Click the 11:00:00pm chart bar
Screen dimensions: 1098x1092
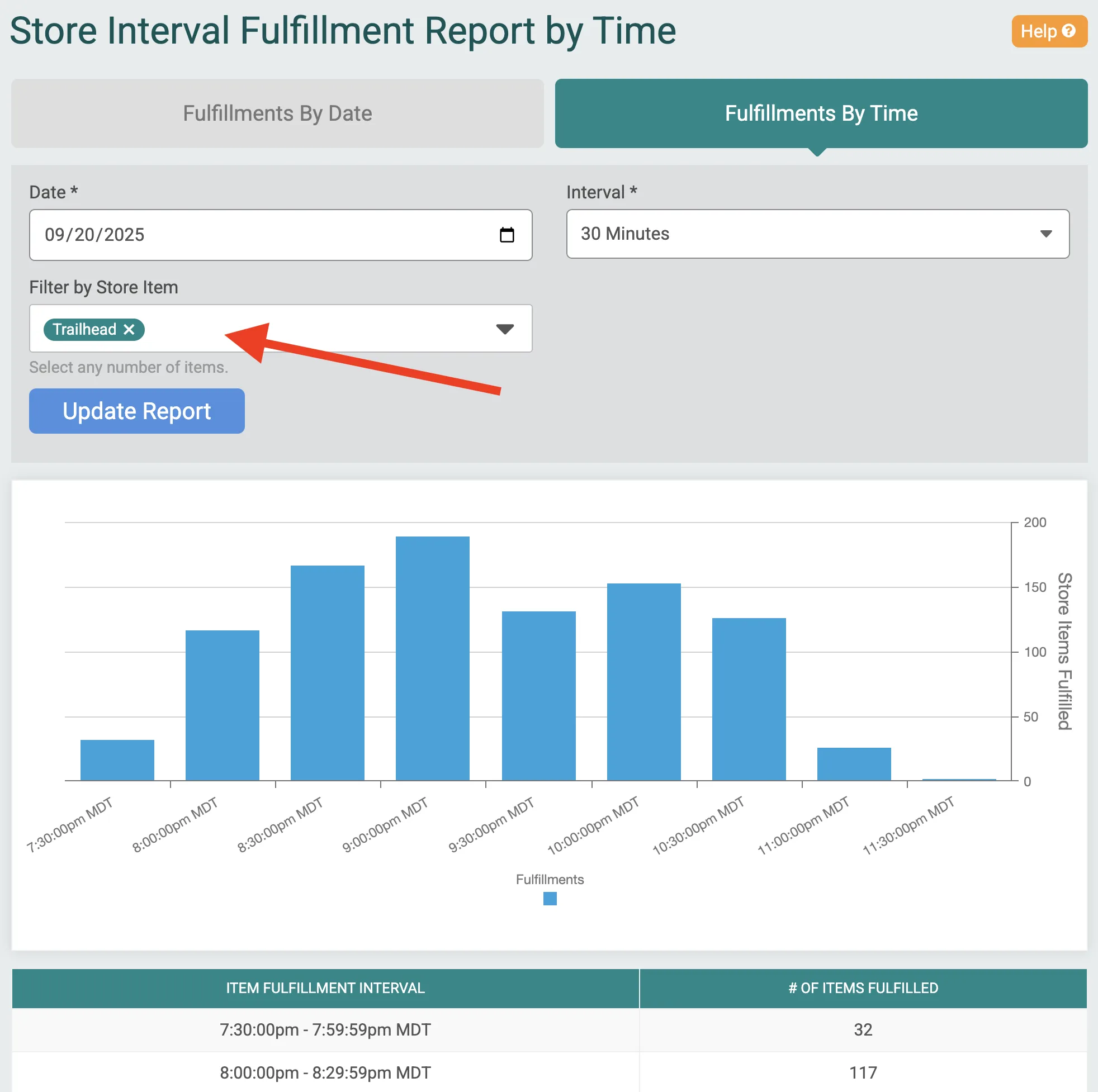854,763
